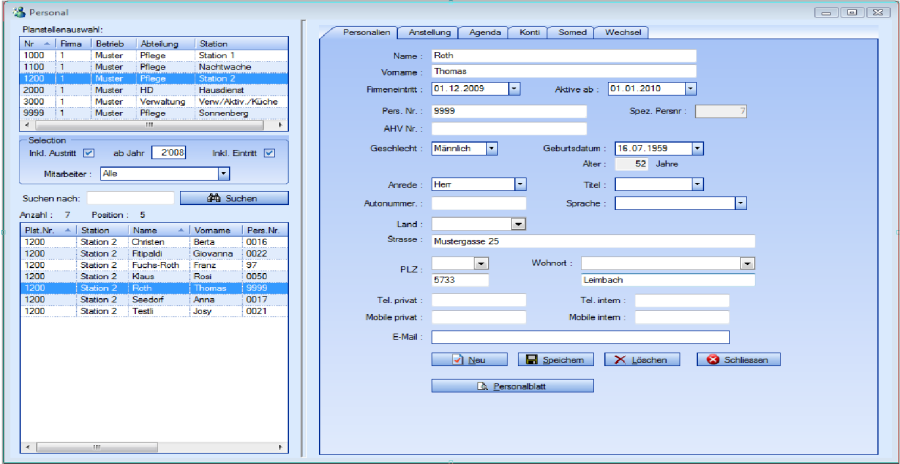900x464 pixels.
Task: Open the Anrede dropdown list
Action: pos(520,185)
